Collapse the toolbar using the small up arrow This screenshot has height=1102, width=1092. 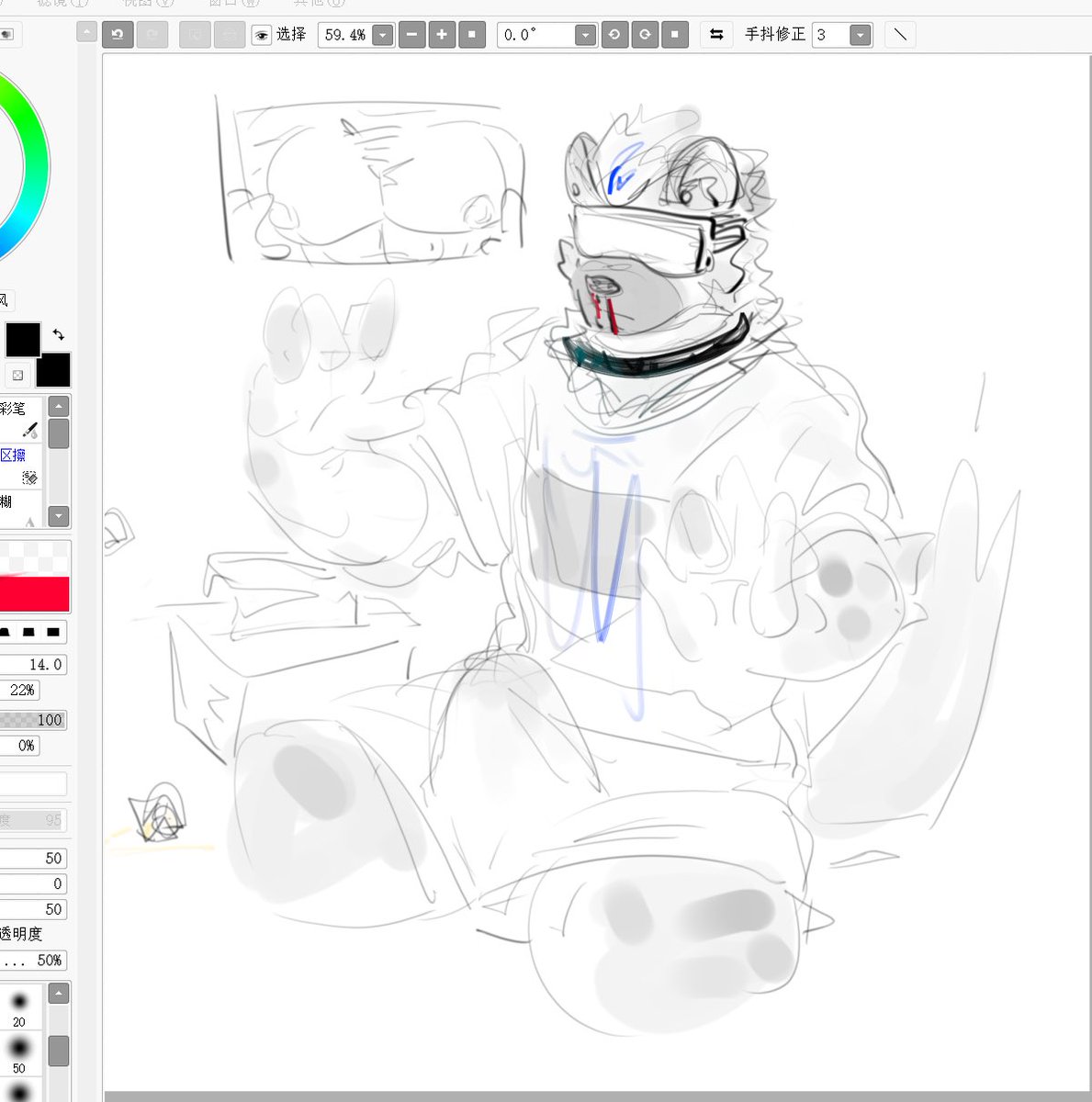pyautogui.click(x=86, y=32)
